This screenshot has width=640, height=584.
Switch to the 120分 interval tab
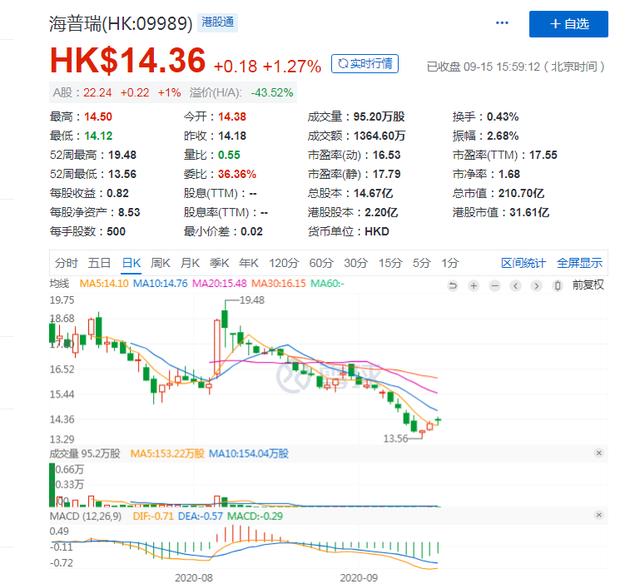(x=284, y=263)
